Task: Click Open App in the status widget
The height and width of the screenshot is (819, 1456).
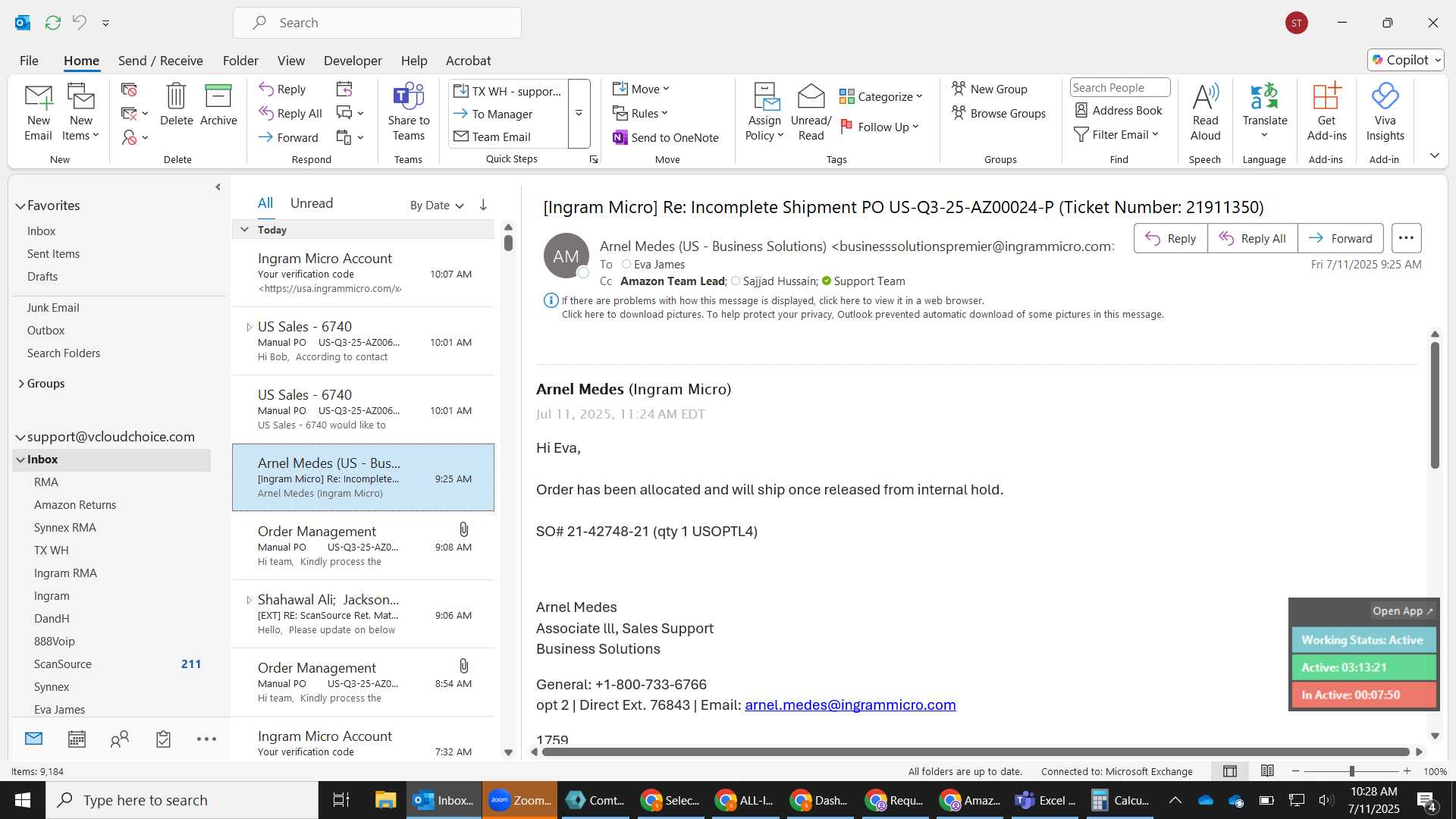Action: tap(1402, 610)
